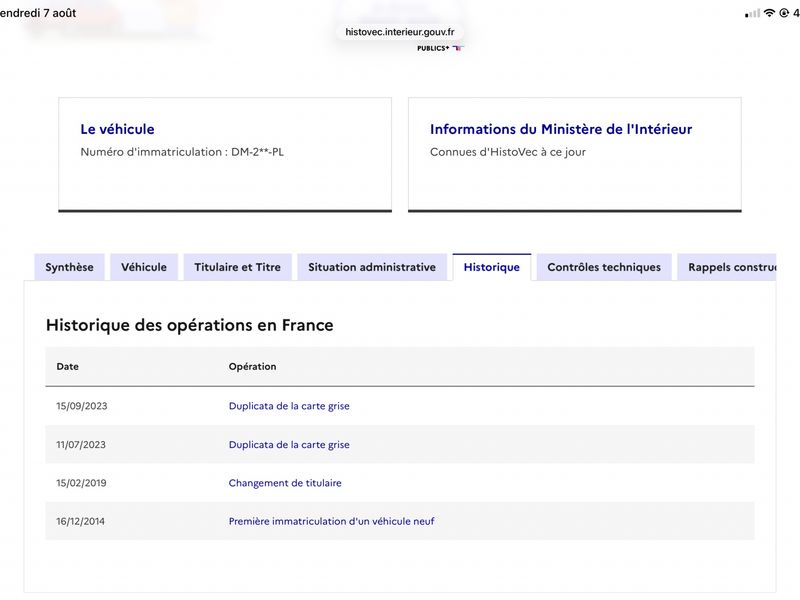Click the 11/07/2023 Duplicata de la carte grise entry

point(289,444)
